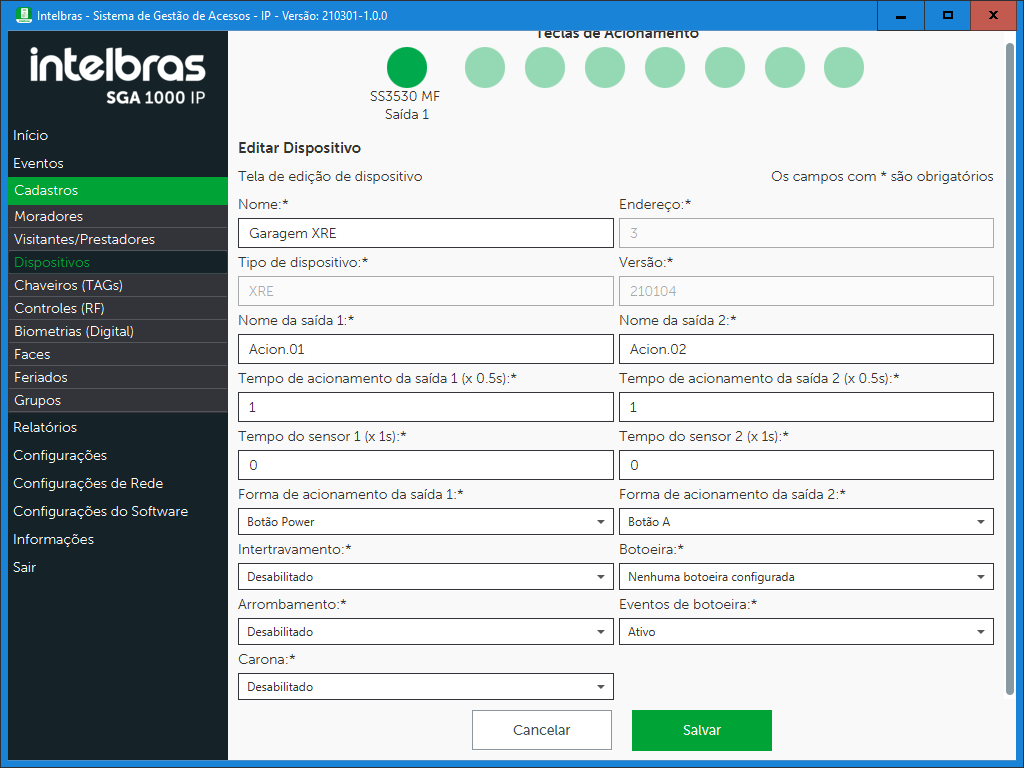
Task: Click the Cancelar button
Action: [x=541, y=730]
